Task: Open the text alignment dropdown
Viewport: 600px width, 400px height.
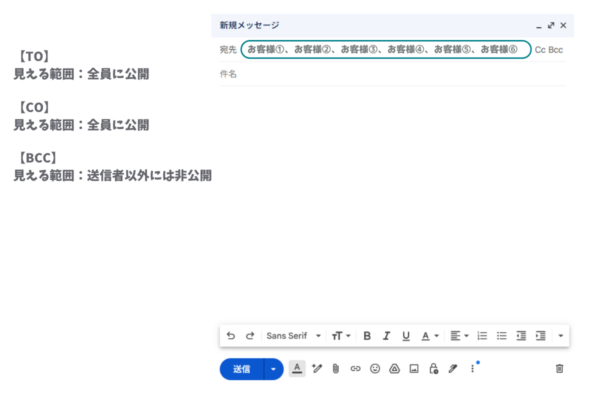Action: 459,336
